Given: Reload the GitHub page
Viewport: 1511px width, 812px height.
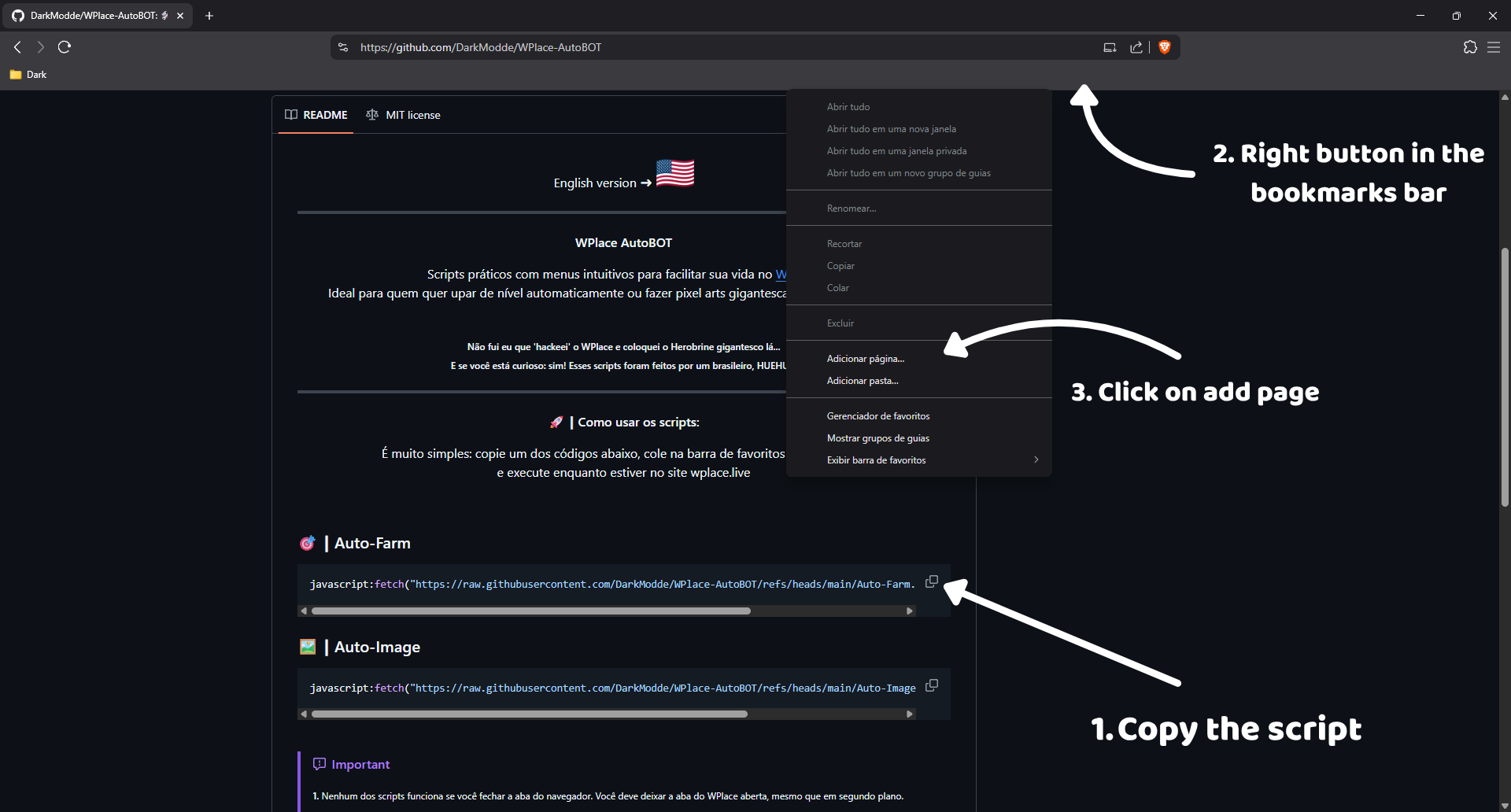Looking at the screenshot, I should [x=65, y=47].
